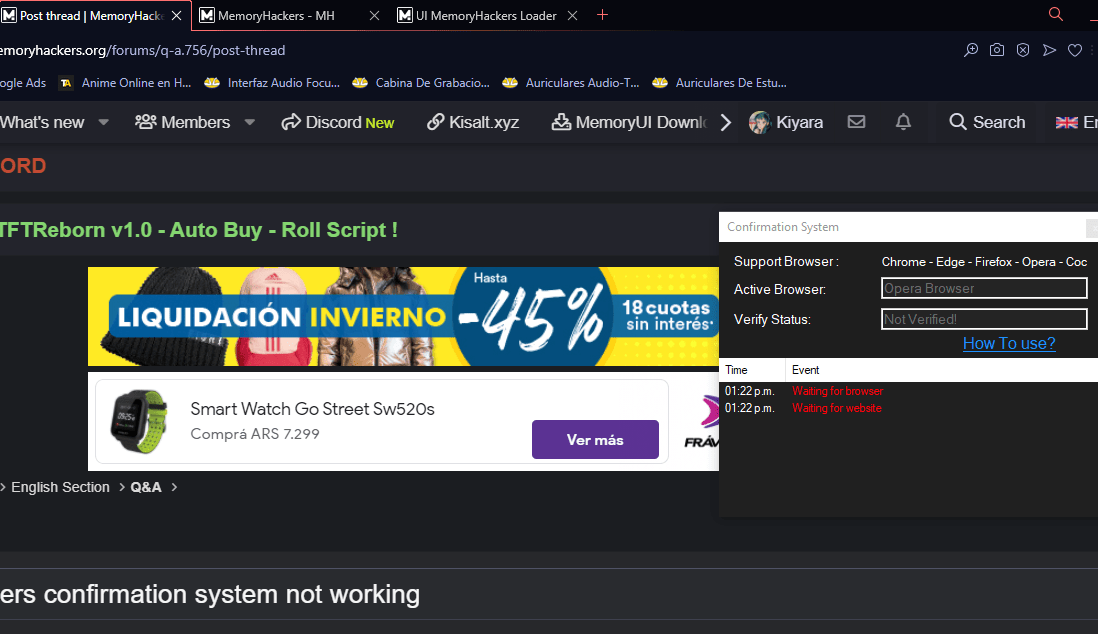The image size is (1098, 634).
Task: Open a new browser tab with plus
Action: tap(602, 15)
